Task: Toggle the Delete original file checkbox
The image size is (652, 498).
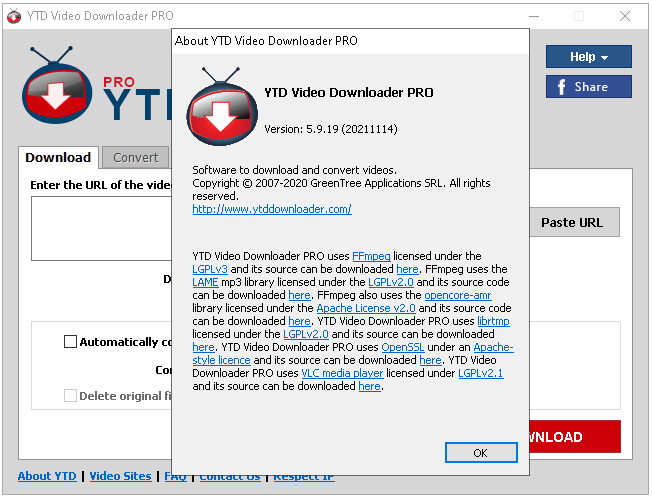Action: coord(70,395)
